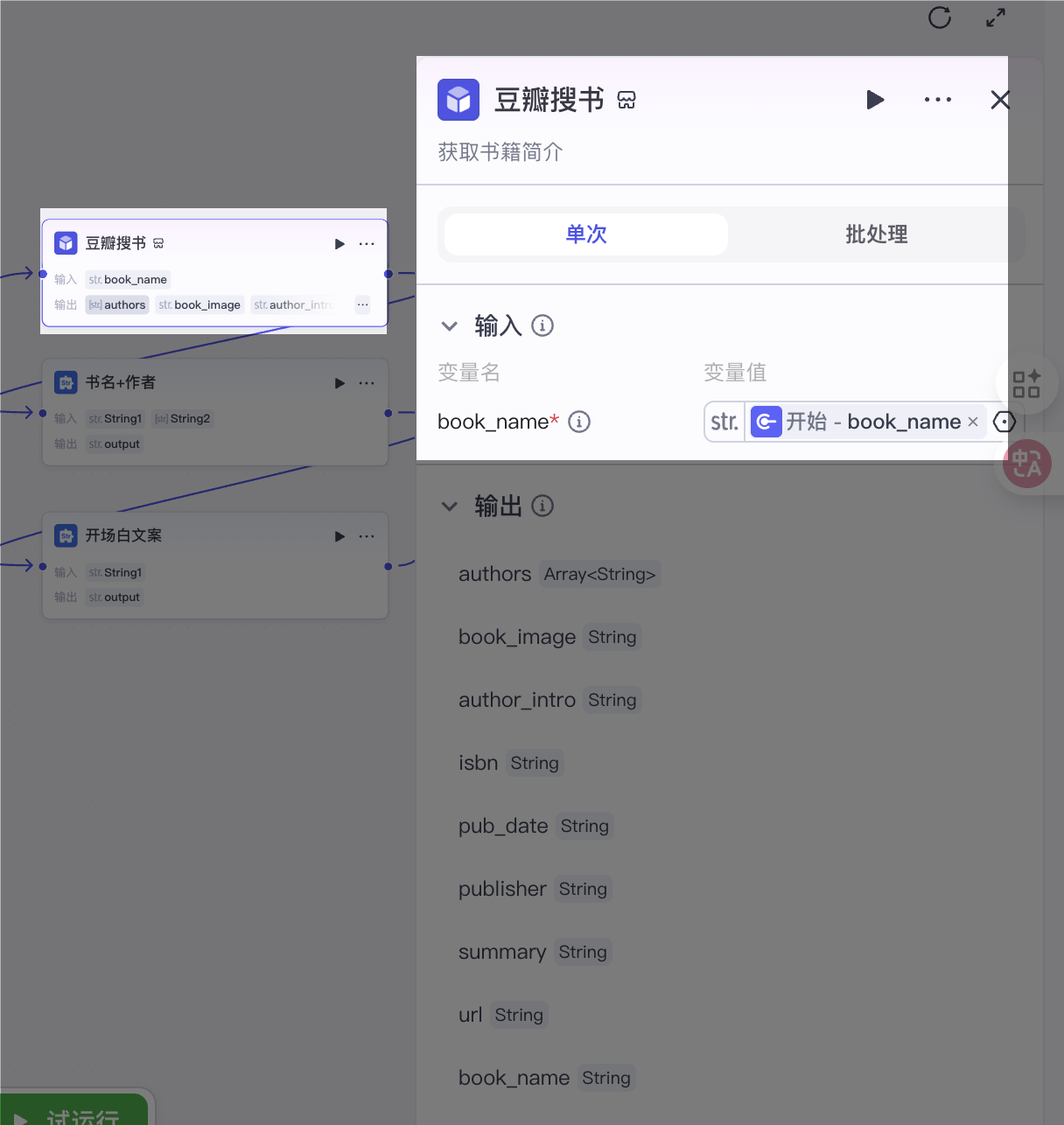Select the 单次 tab
The width and height of the screenshot is (1064, 1125).
[586, 234]
